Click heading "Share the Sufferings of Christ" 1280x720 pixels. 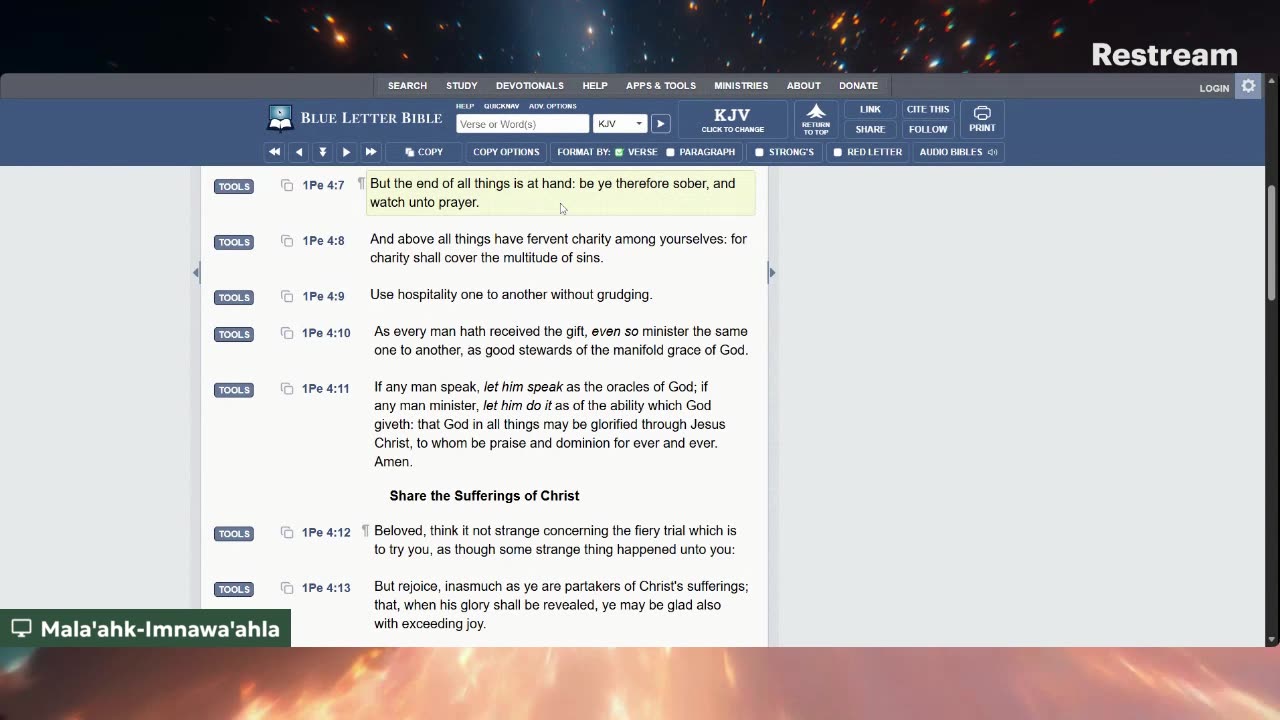[x=484, y=496]
